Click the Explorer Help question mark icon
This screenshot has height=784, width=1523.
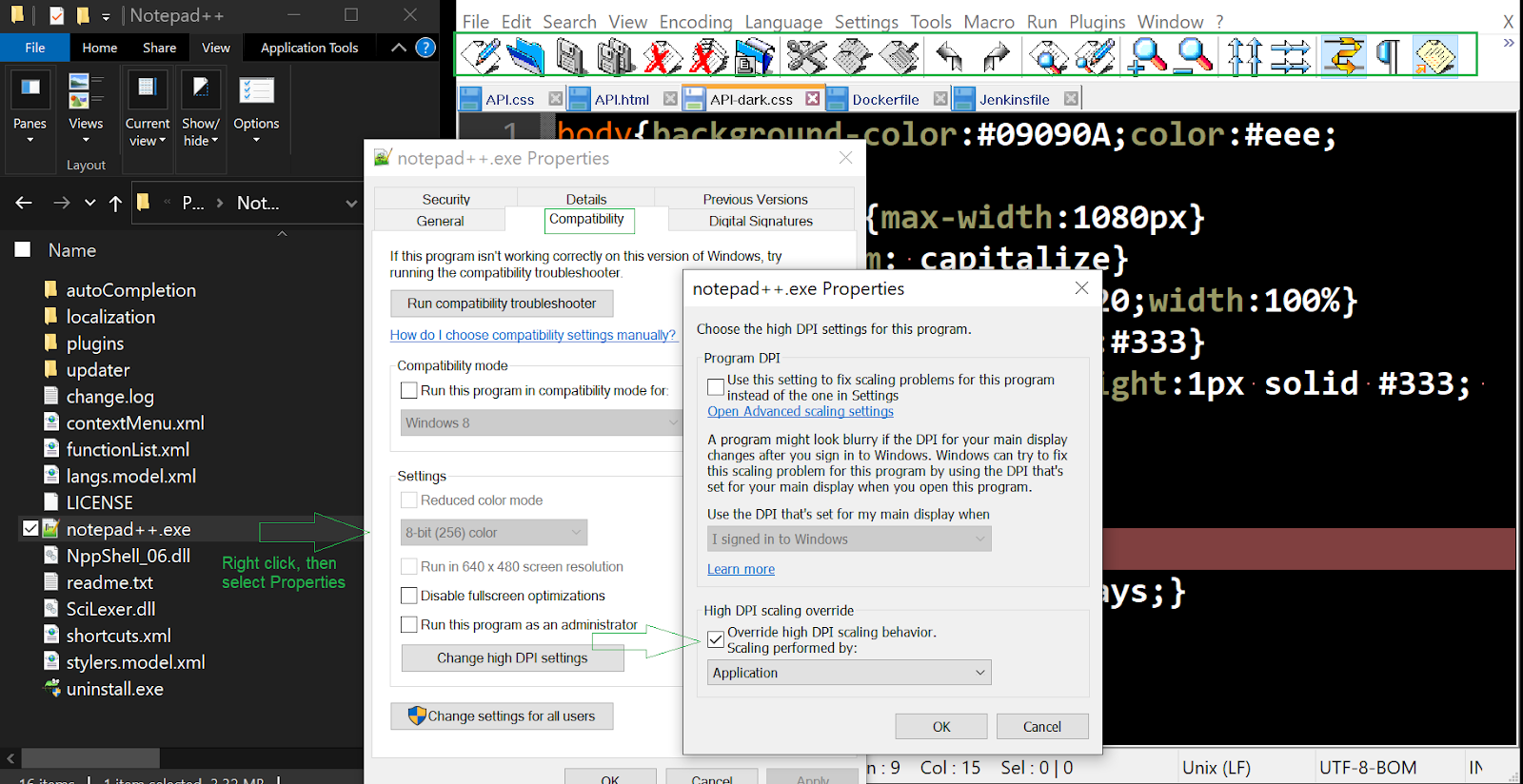click(x=426, y=48)
